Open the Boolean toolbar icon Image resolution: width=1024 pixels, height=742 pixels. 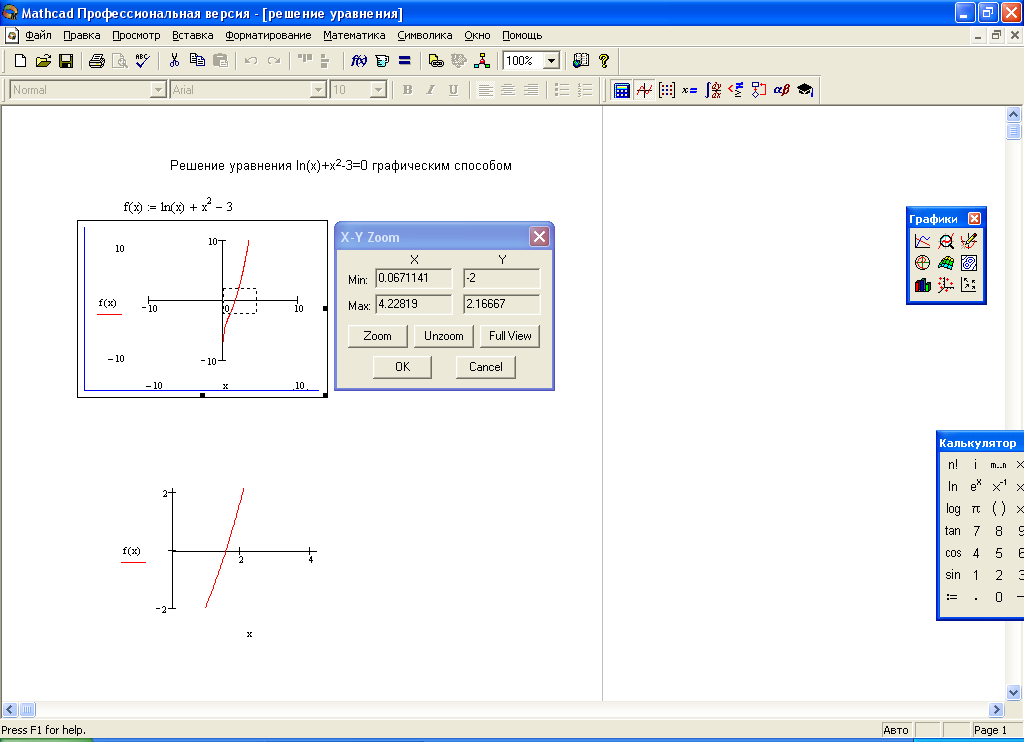[x=735, y=90]
